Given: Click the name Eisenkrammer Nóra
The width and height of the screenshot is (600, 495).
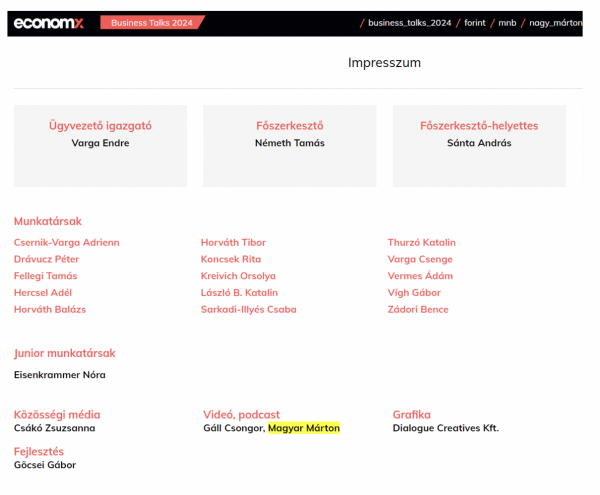Looking at the screenshot, I should point(60,375).
